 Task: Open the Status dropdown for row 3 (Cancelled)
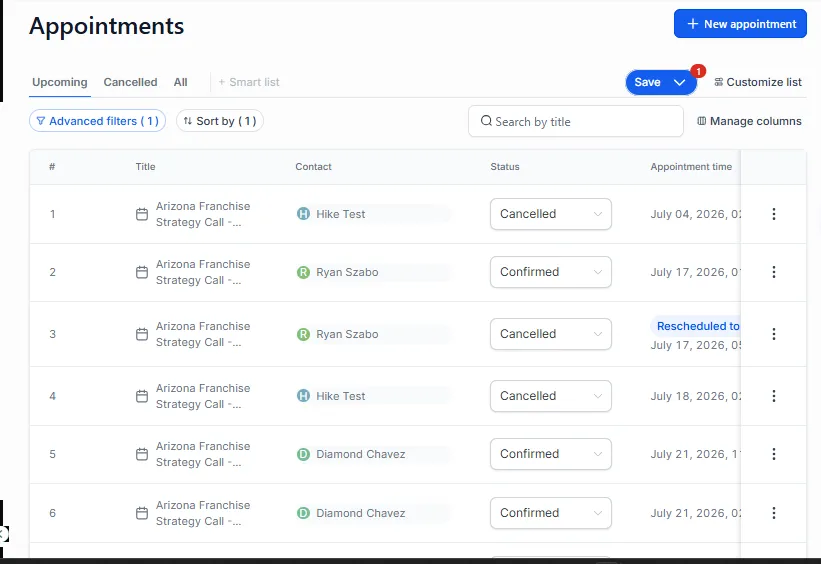(x=551, y=334)
